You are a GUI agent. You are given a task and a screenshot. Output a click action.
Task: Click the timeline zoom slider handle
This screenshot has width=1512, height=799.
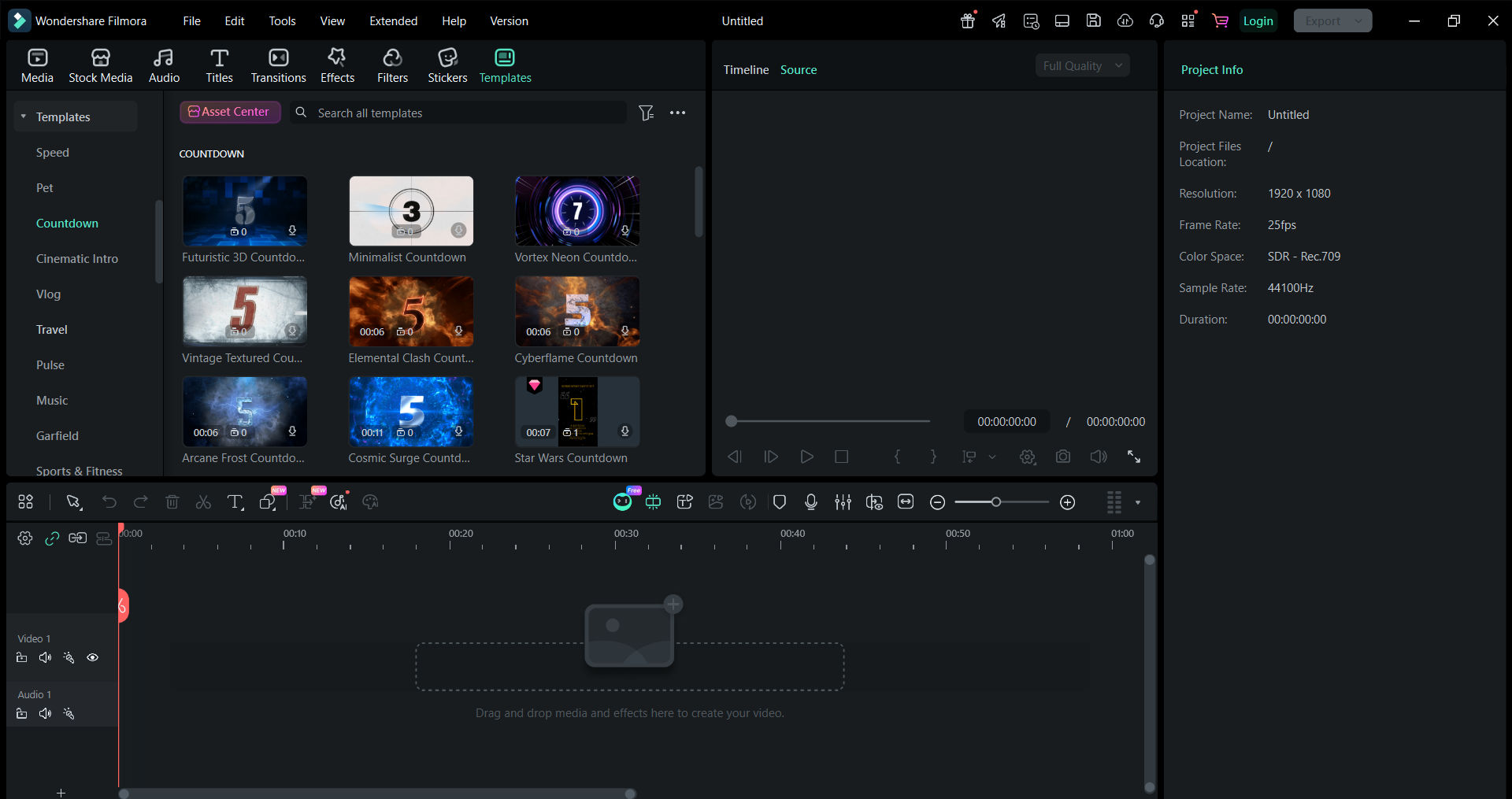coord(995,502)
